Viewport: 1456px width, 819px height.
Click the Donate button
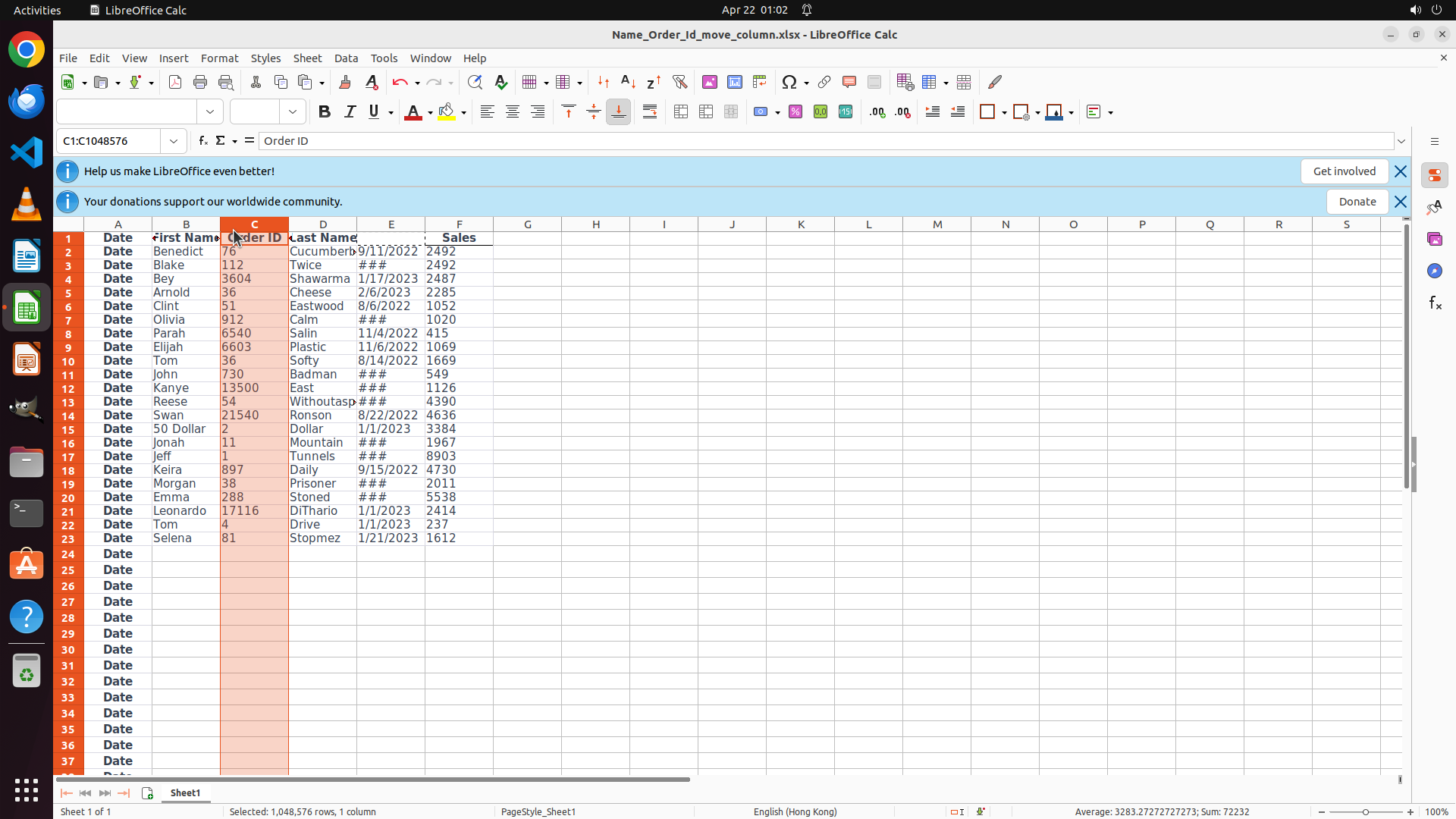point(1357,202)
